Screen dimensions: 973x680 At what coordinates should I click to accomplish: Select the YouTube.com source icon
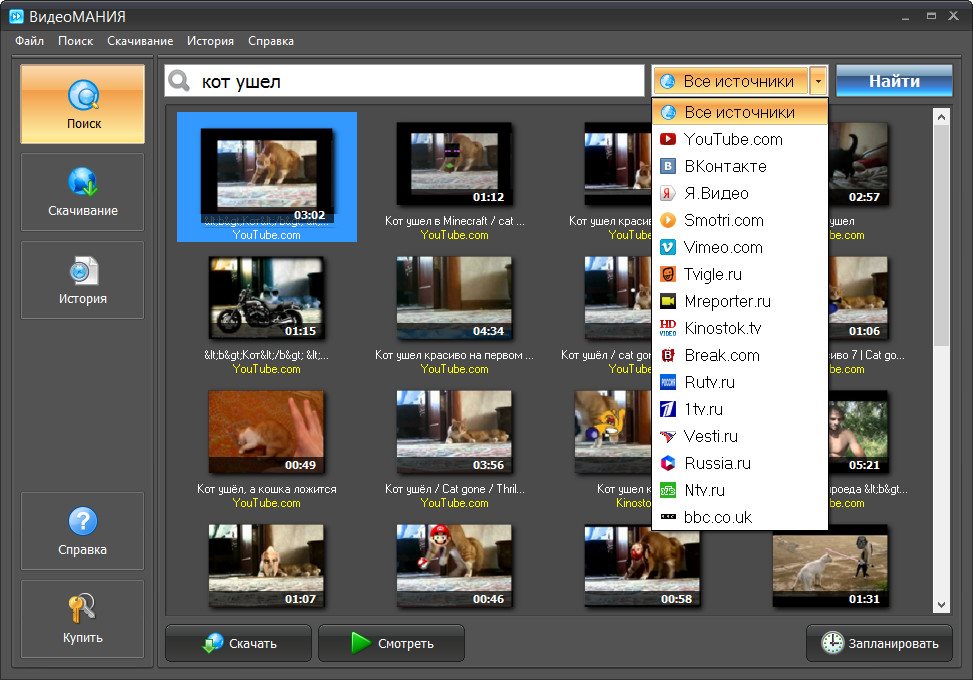(668, 139)
